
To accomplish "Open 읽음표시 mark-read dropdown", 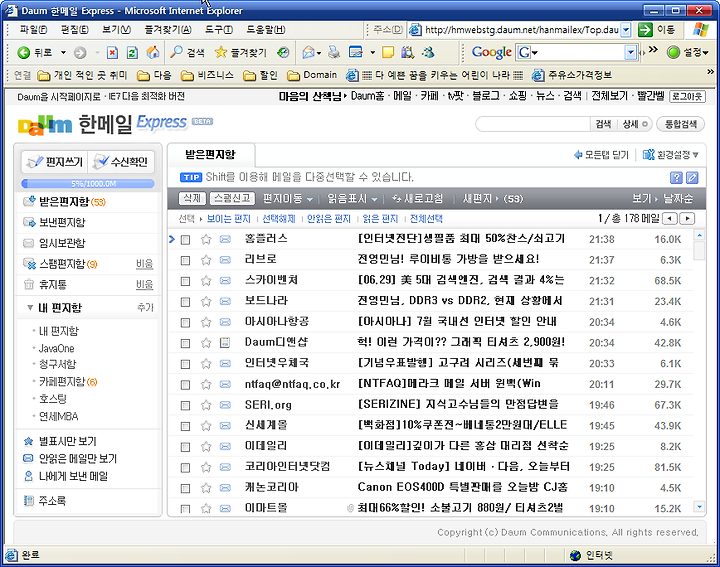I will (352, 199).
